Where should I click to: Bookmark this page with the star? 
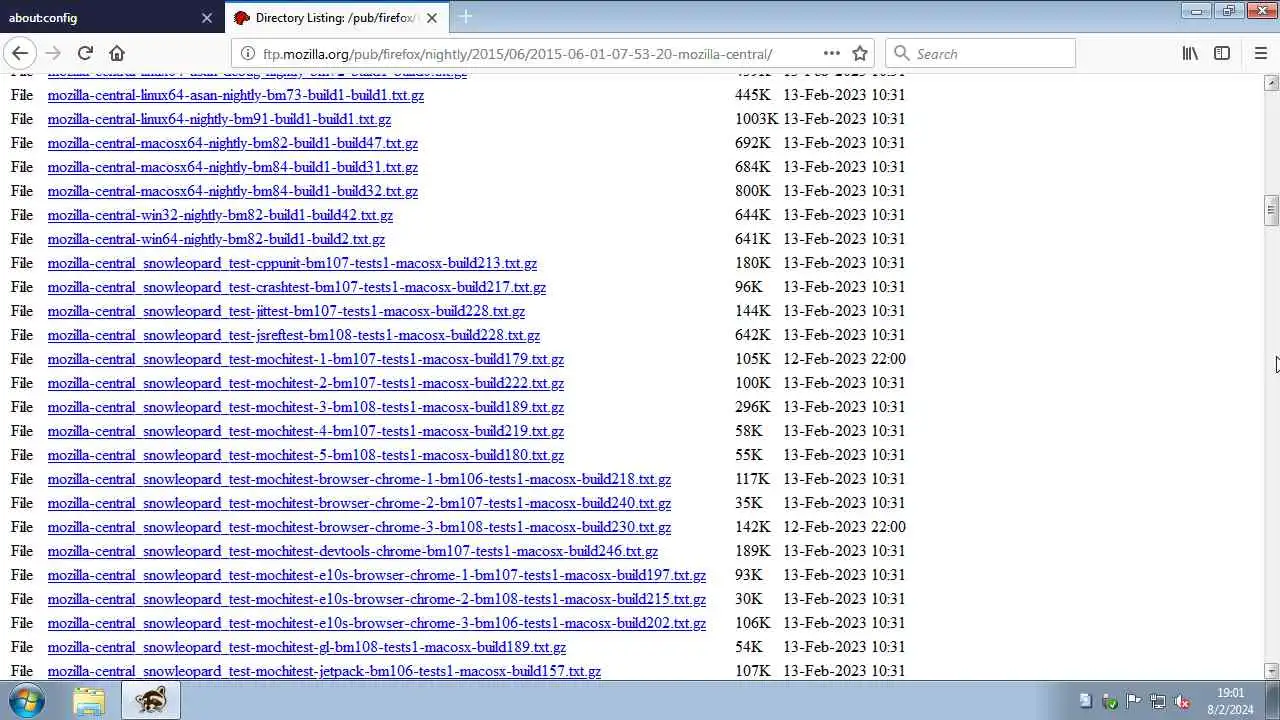tap(860, 53)
